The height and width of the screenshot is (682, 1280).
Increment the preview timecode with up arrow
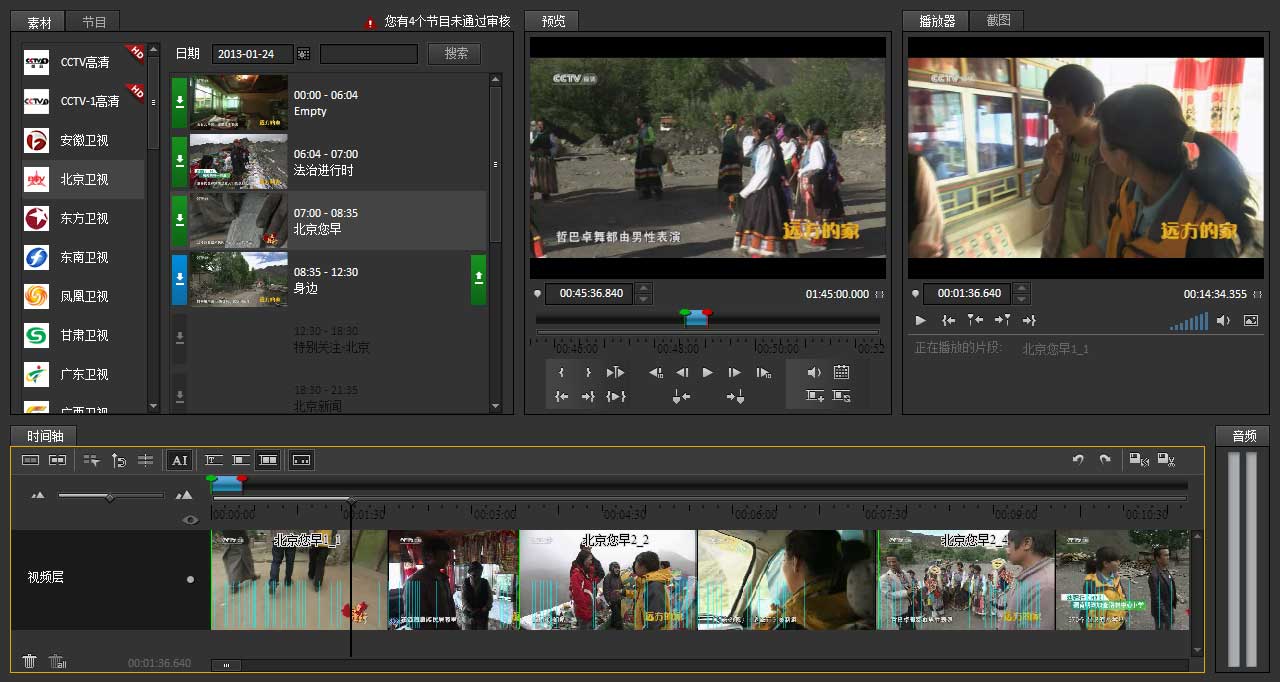click(x=643, y=289)
